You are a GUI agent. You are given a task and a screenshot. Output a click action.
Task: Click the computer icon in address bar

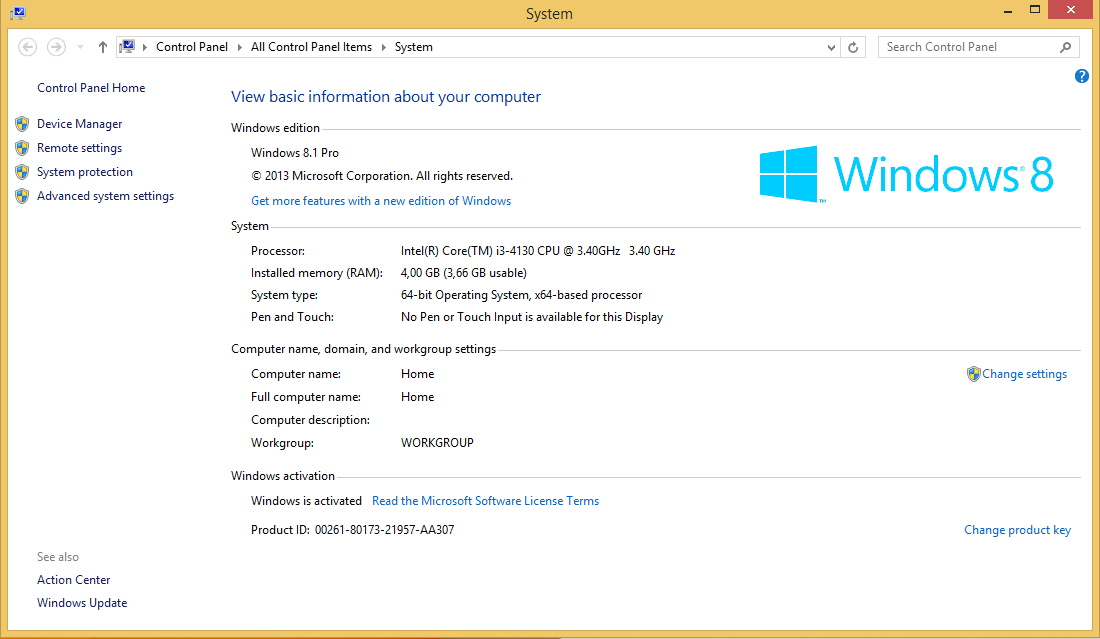point(127,46)
